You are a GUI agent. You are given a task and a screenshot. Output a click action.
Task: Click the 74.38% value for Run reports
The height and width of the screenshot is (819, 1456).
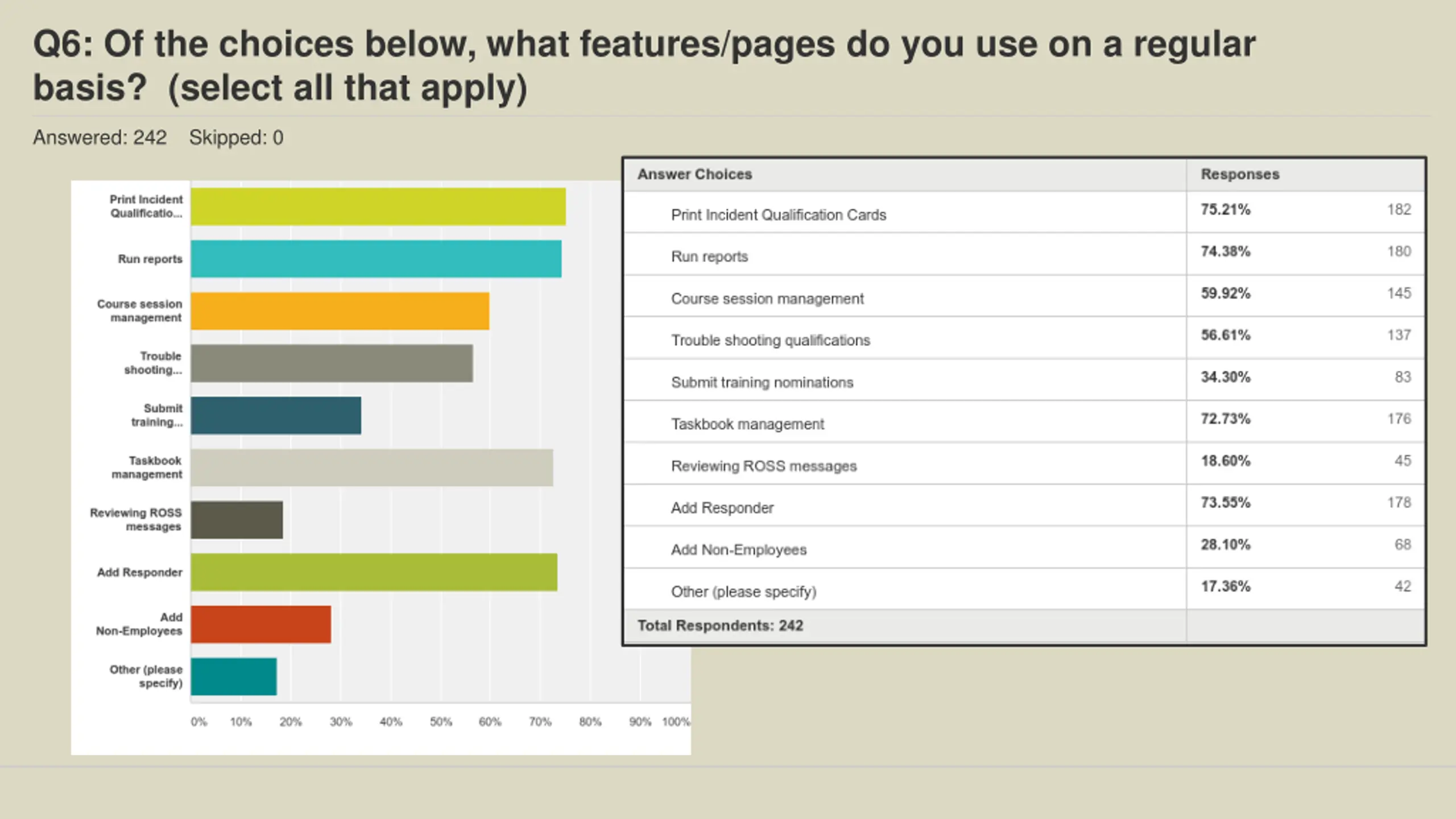point(1226,251)
